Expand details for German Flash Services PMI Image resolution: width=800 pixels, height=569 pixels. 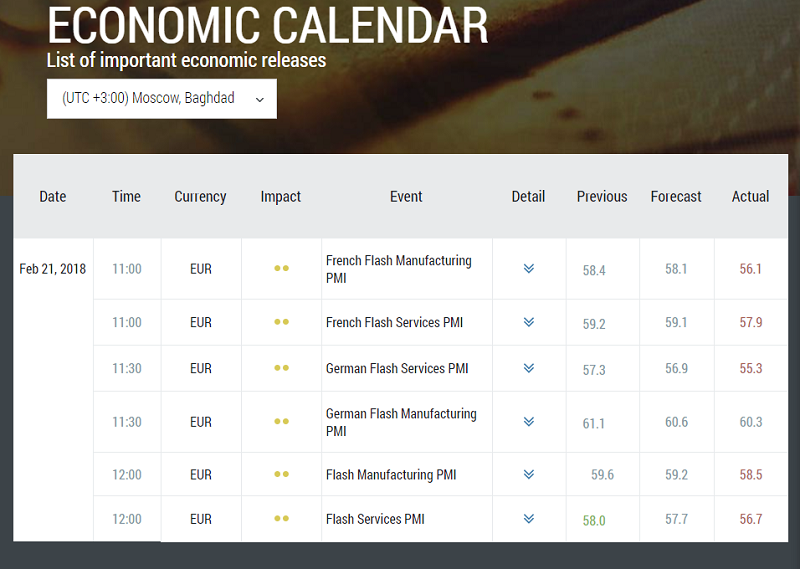pos(529,368)
